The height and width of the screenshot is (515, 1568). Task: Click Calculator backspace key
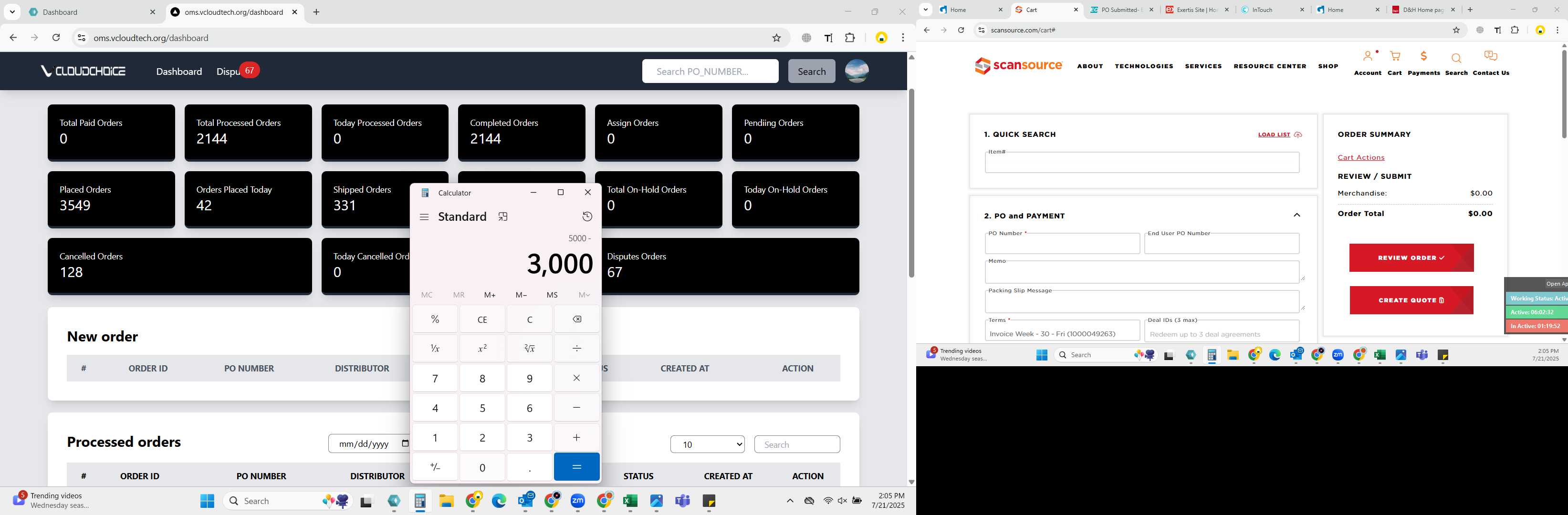click(x=576, y=319)
